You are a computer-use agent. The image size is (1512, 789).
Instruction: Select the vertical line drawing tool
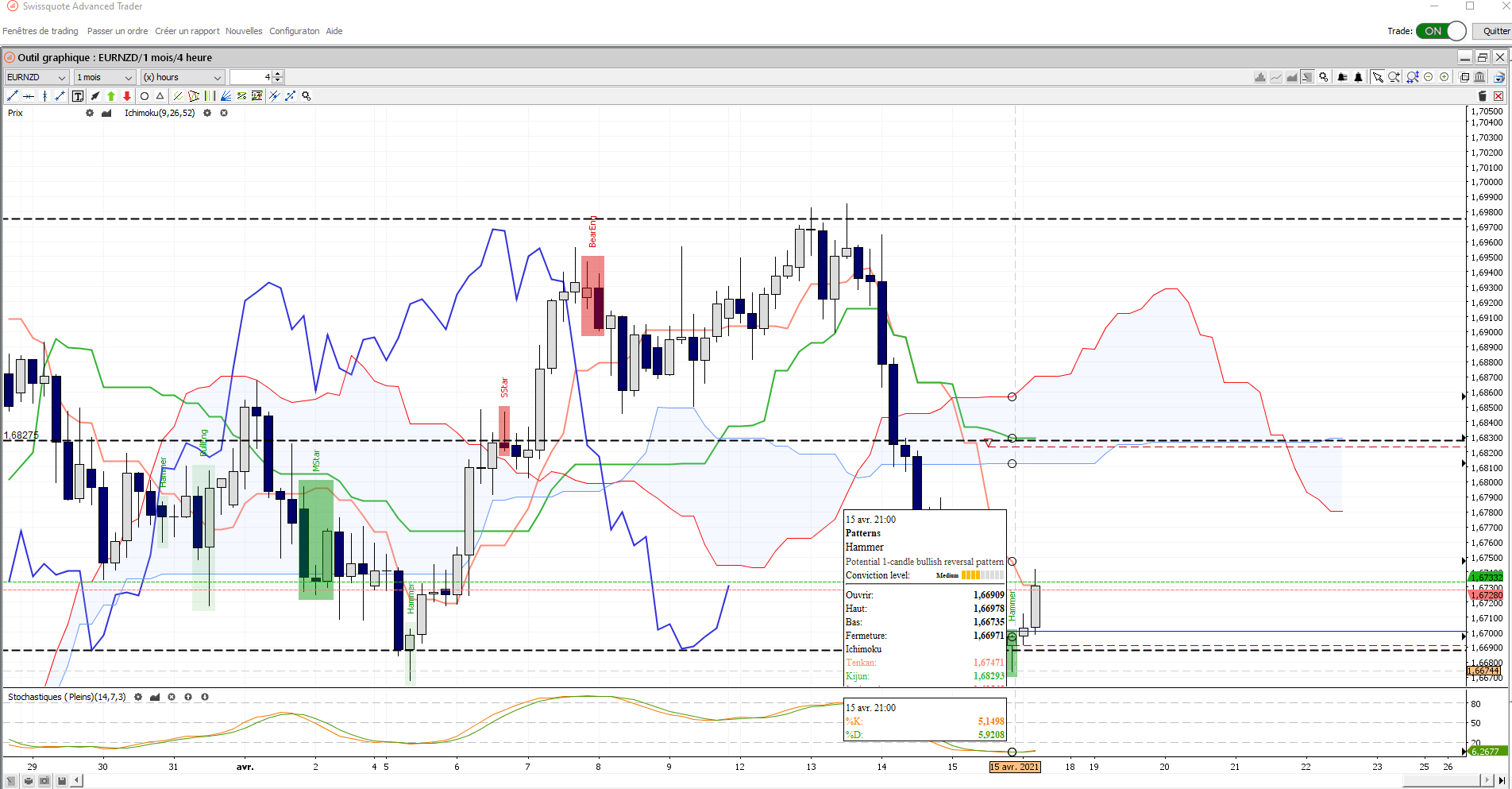(x=44, y=96)
